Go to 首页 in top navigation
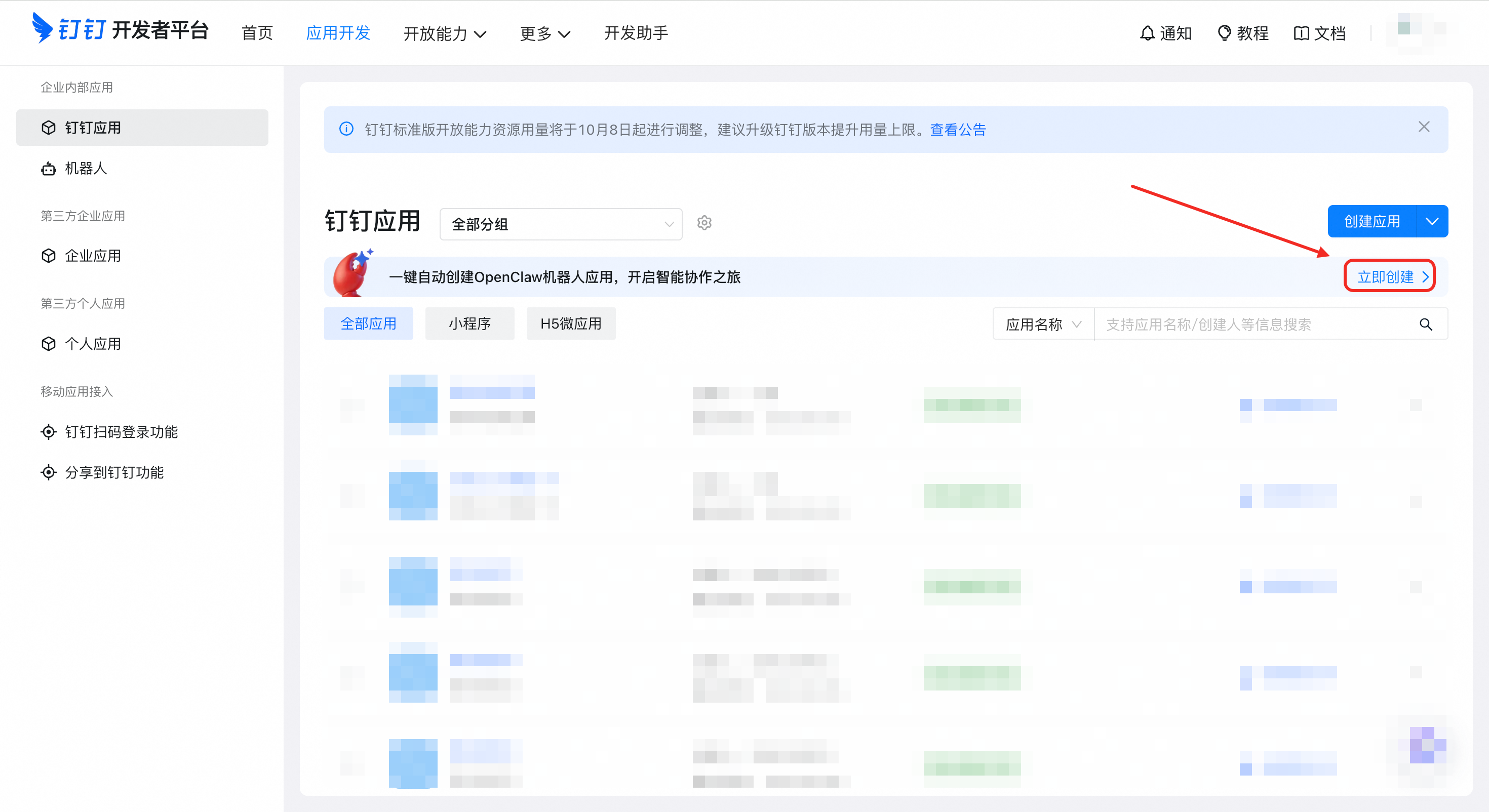Viewport: 1489px width, 812px height. 257,33
